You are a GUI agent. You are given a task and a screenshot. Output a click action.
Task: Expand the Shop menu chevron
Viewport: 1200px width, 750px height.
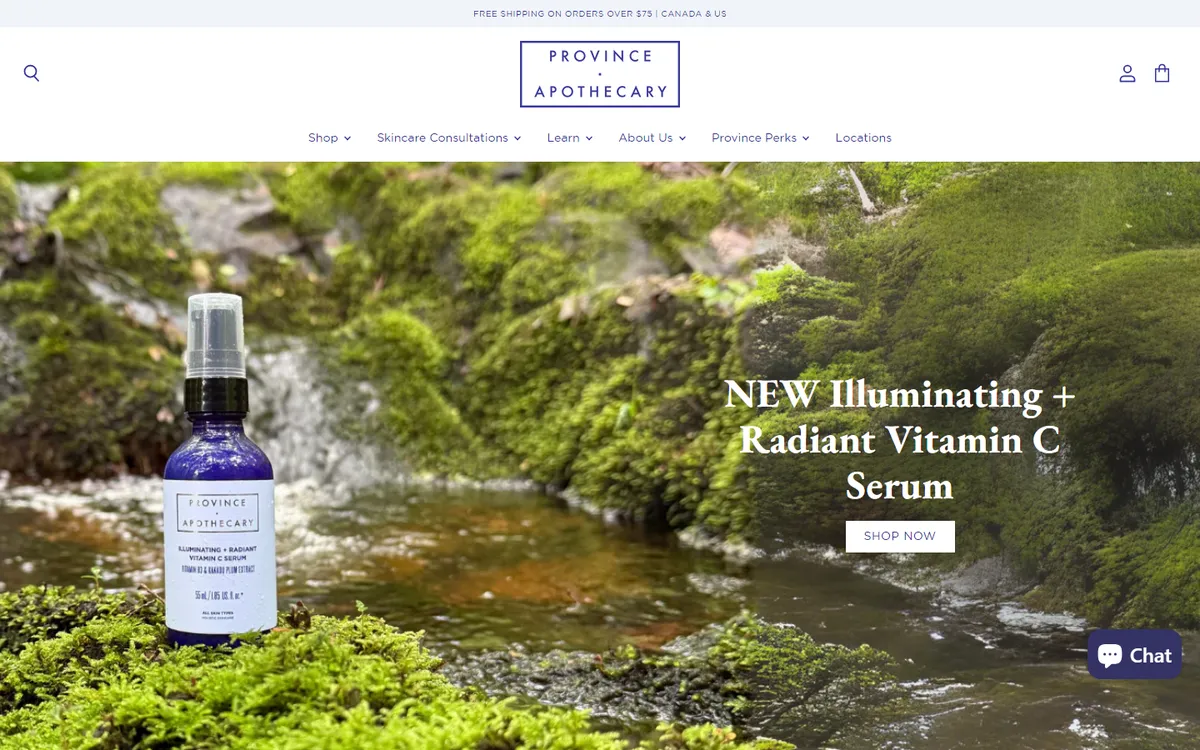pos(347,138)
